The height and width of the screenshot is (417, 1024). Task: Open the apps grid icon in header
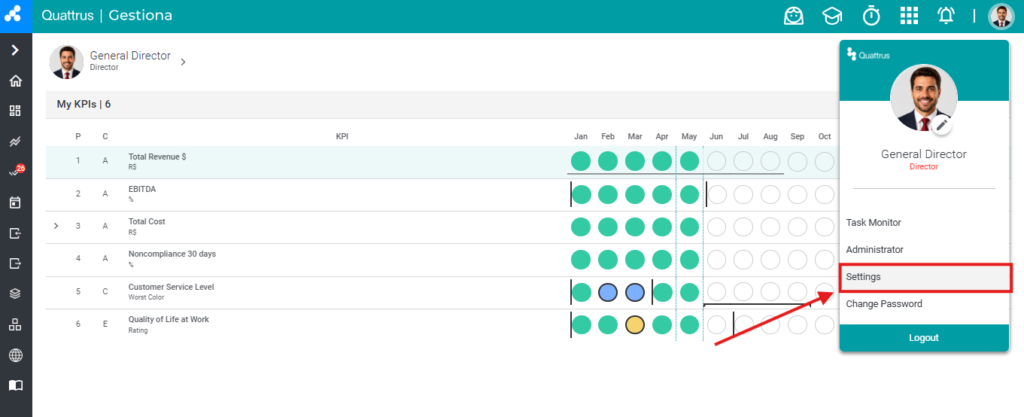(x=909, y=16)
